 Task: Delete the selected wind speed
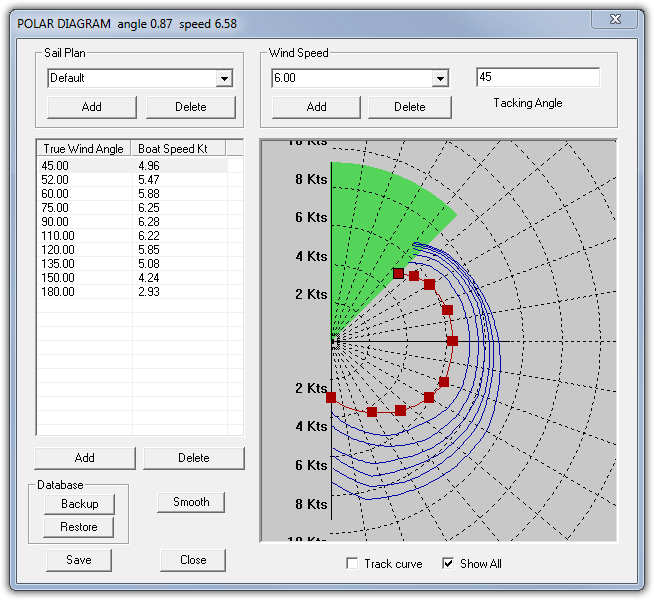(x=410, y=107)
